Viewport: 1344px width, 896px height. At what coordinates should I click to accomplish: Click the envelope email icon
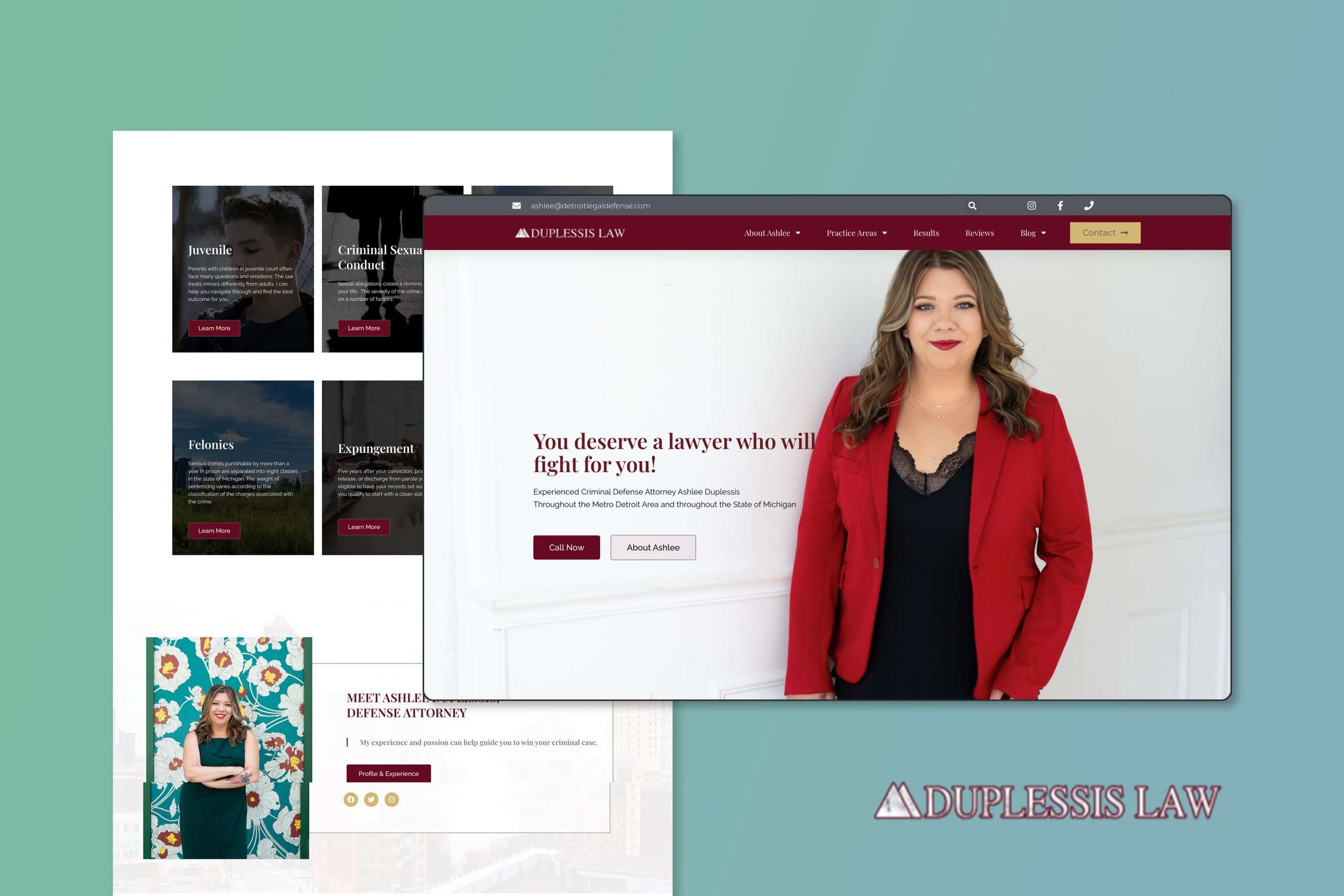tap(516, 206)
